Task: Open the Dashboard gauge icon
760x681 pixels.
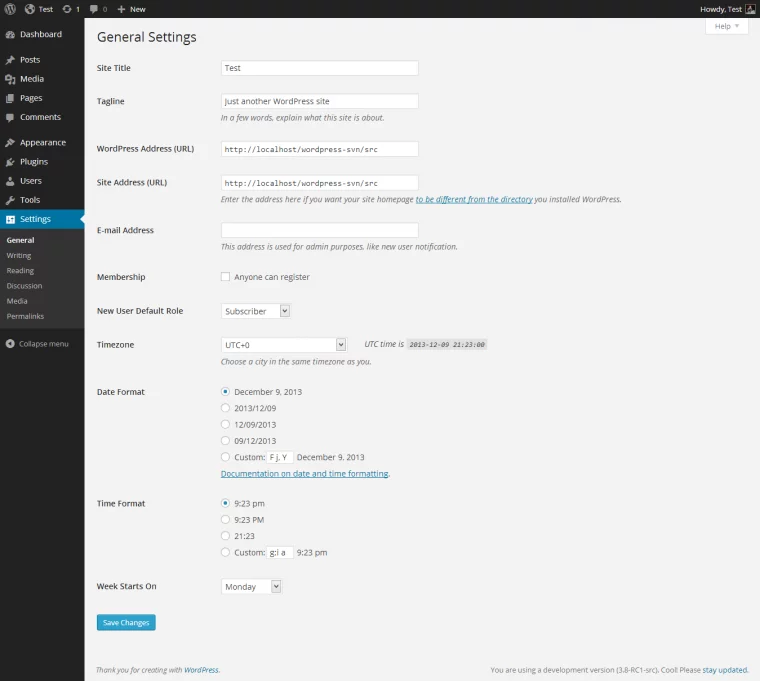Action: (10, 34)
